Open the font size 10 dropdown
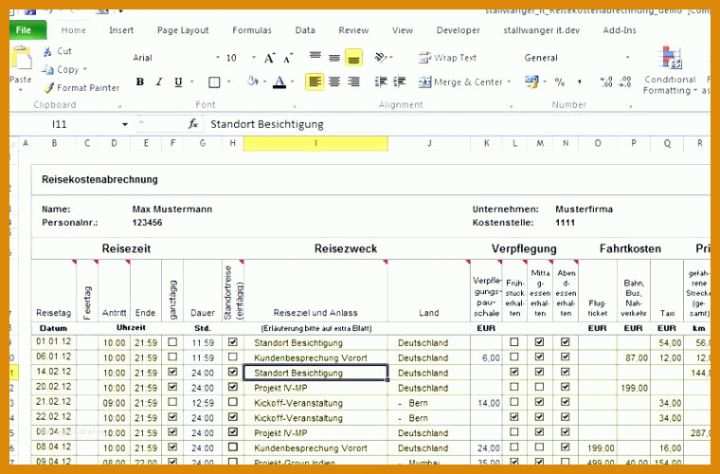 pos(253,58)
